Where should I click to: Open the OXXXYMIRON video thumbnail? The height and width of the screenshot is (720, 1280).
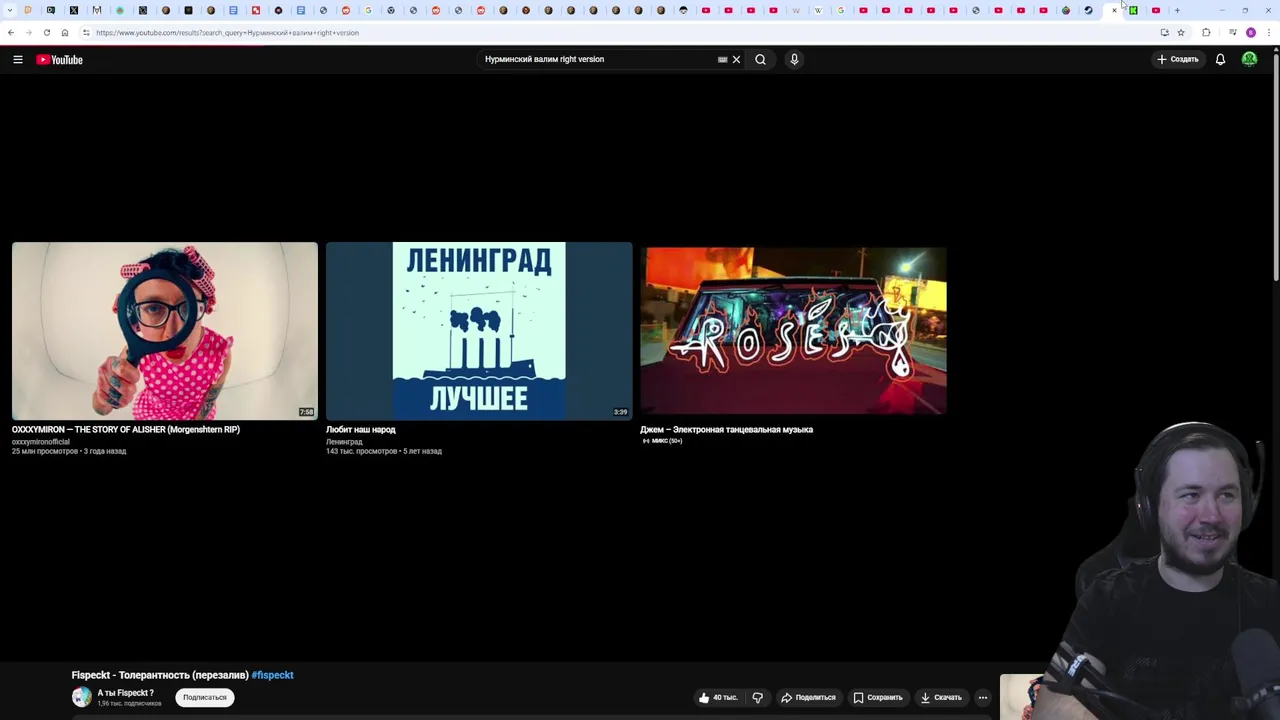point(165,331)
